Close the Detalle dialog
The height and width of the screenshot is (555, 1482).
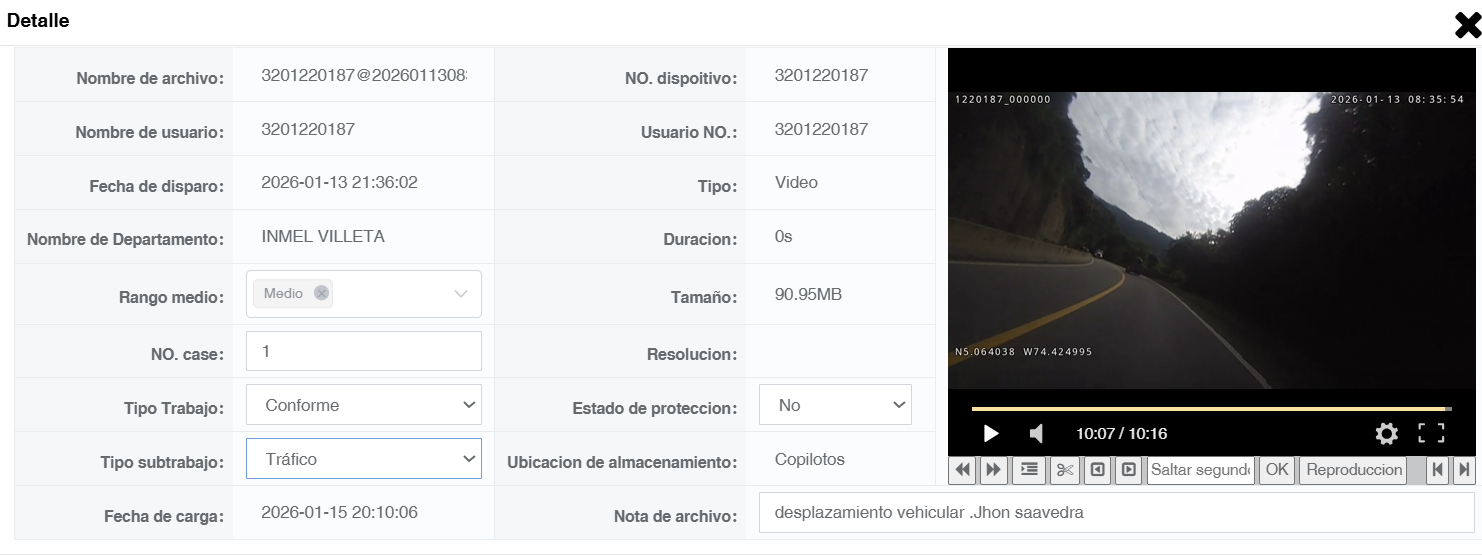pos(1467,25)
